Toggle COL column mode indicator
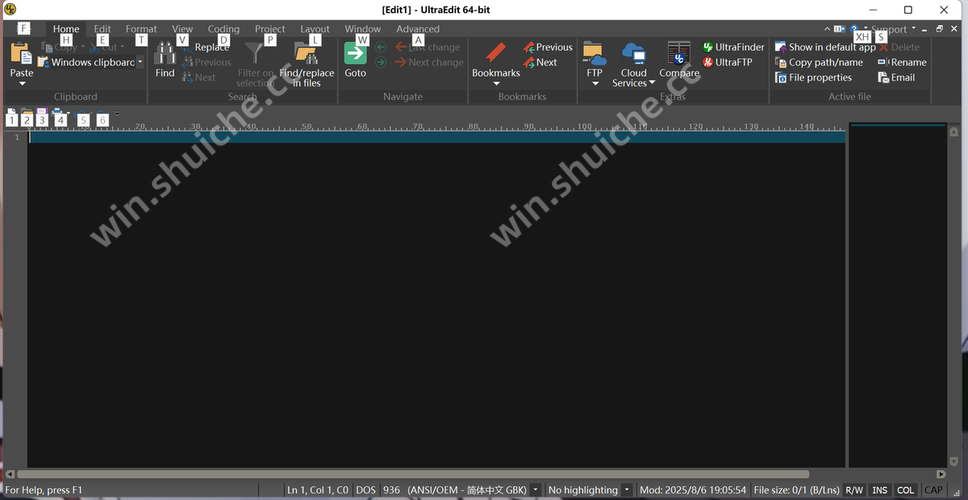This screenshot has height=500, width=968. 906,490
